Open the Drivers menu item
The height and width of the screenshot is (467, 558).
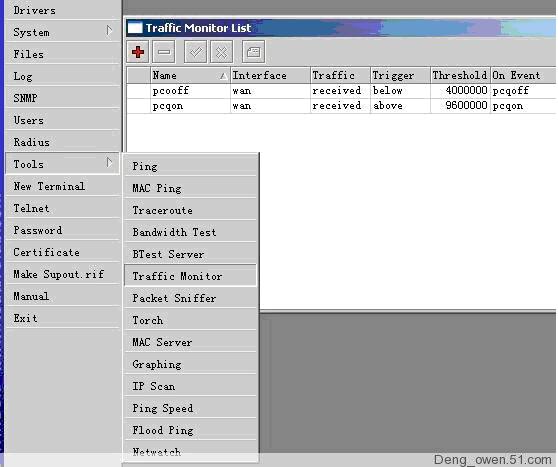click(x=63, y=10)
